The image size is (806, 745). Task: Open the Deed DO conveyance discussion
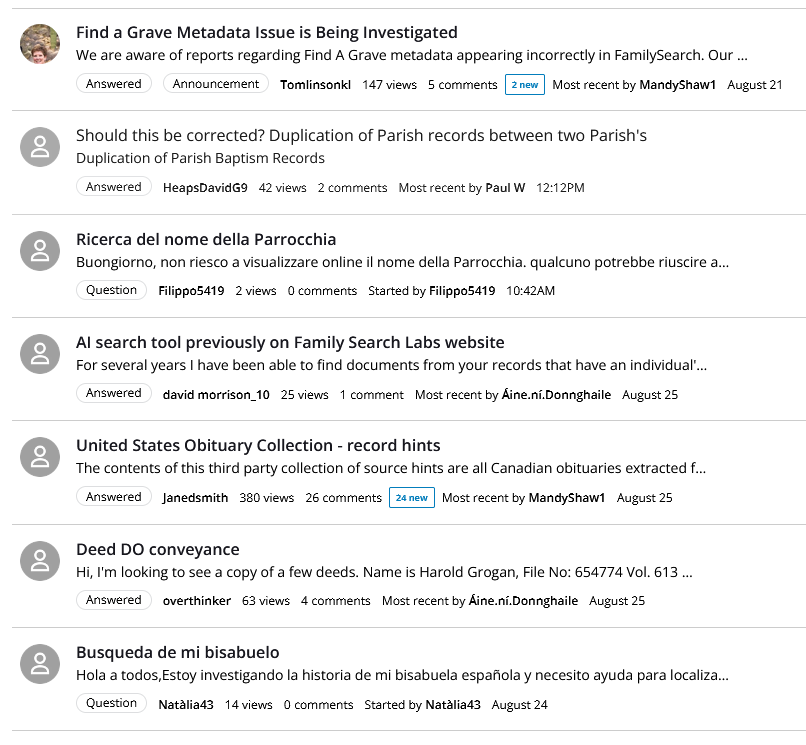point(158,550)
